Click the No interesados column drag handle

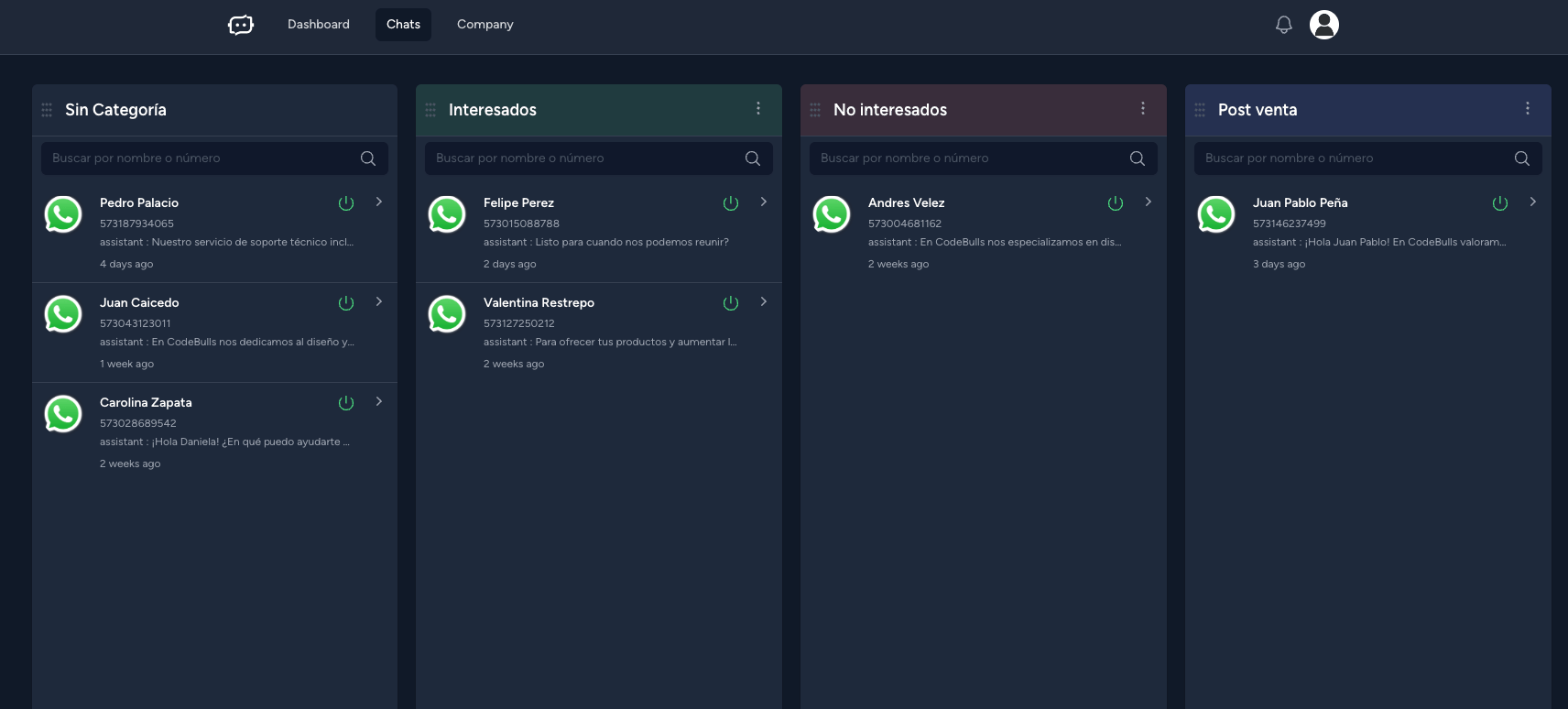pos(815,110)
